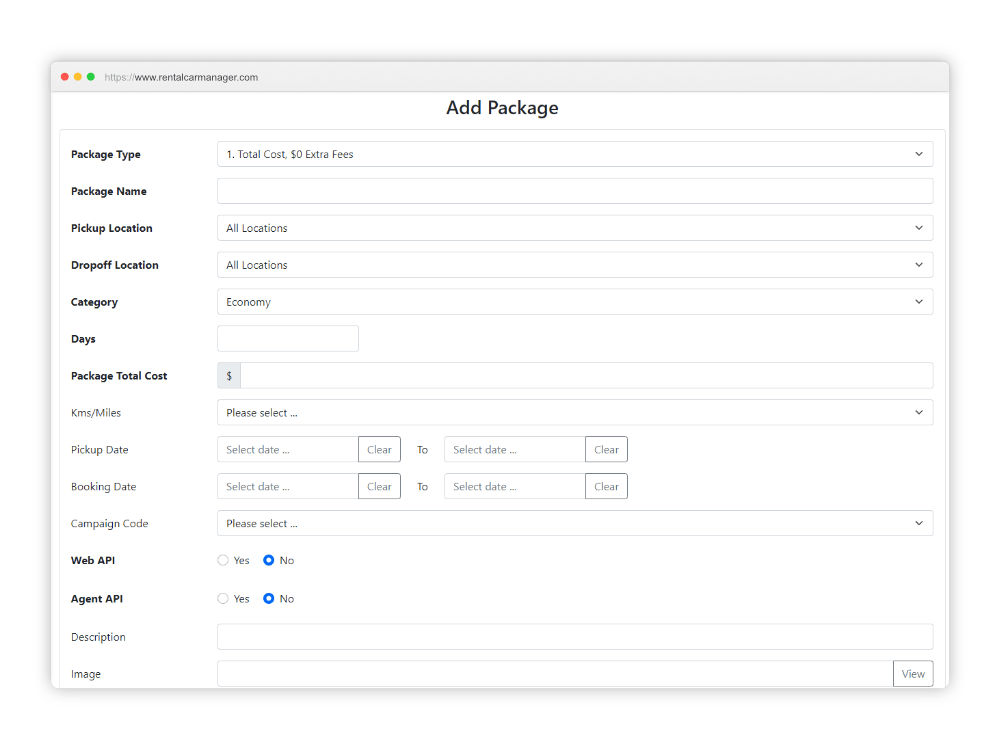View the package image
Viewport: 1000px width, 750px height.
(912, 673)
